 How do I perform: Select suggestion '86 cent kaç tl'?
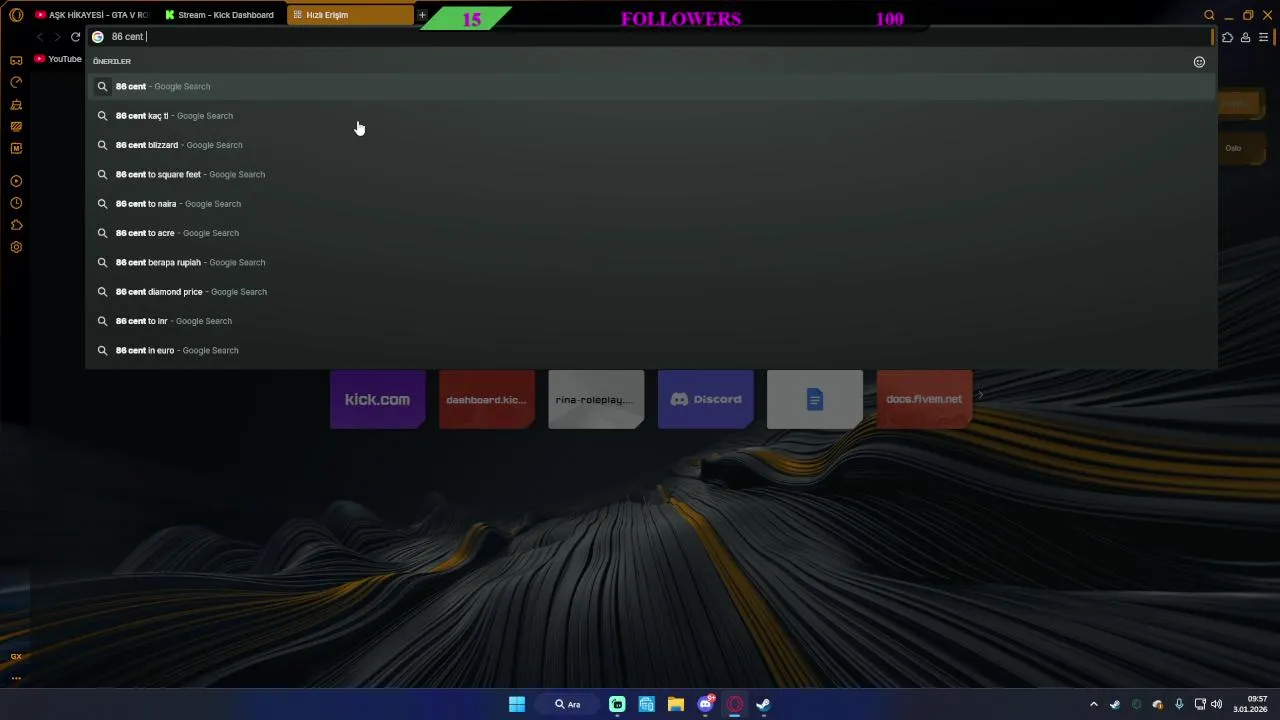coord(651,116)
